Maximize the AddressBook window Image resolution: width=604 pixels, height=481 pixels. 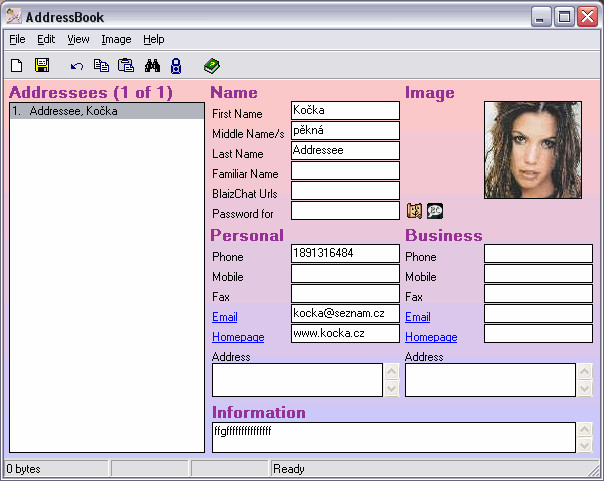pos(564,17)
